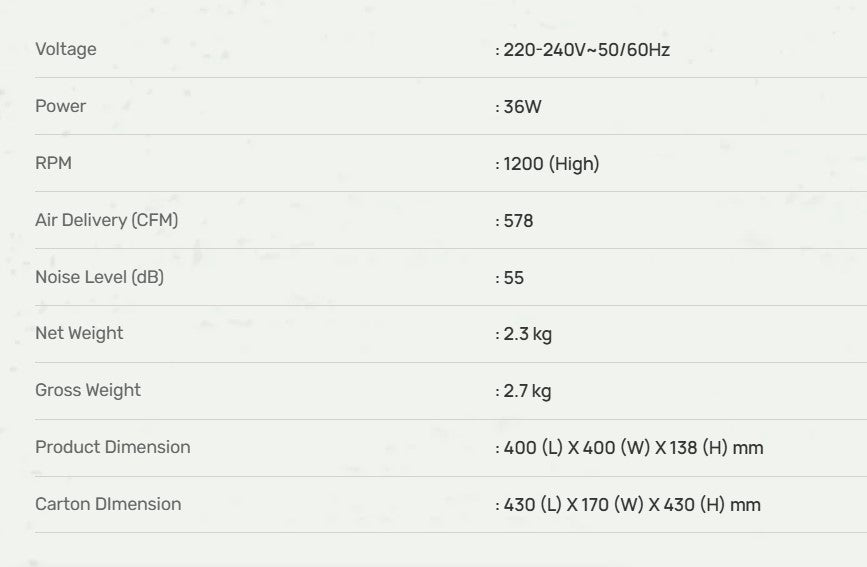Click the 138 (H) product height value

698,448
